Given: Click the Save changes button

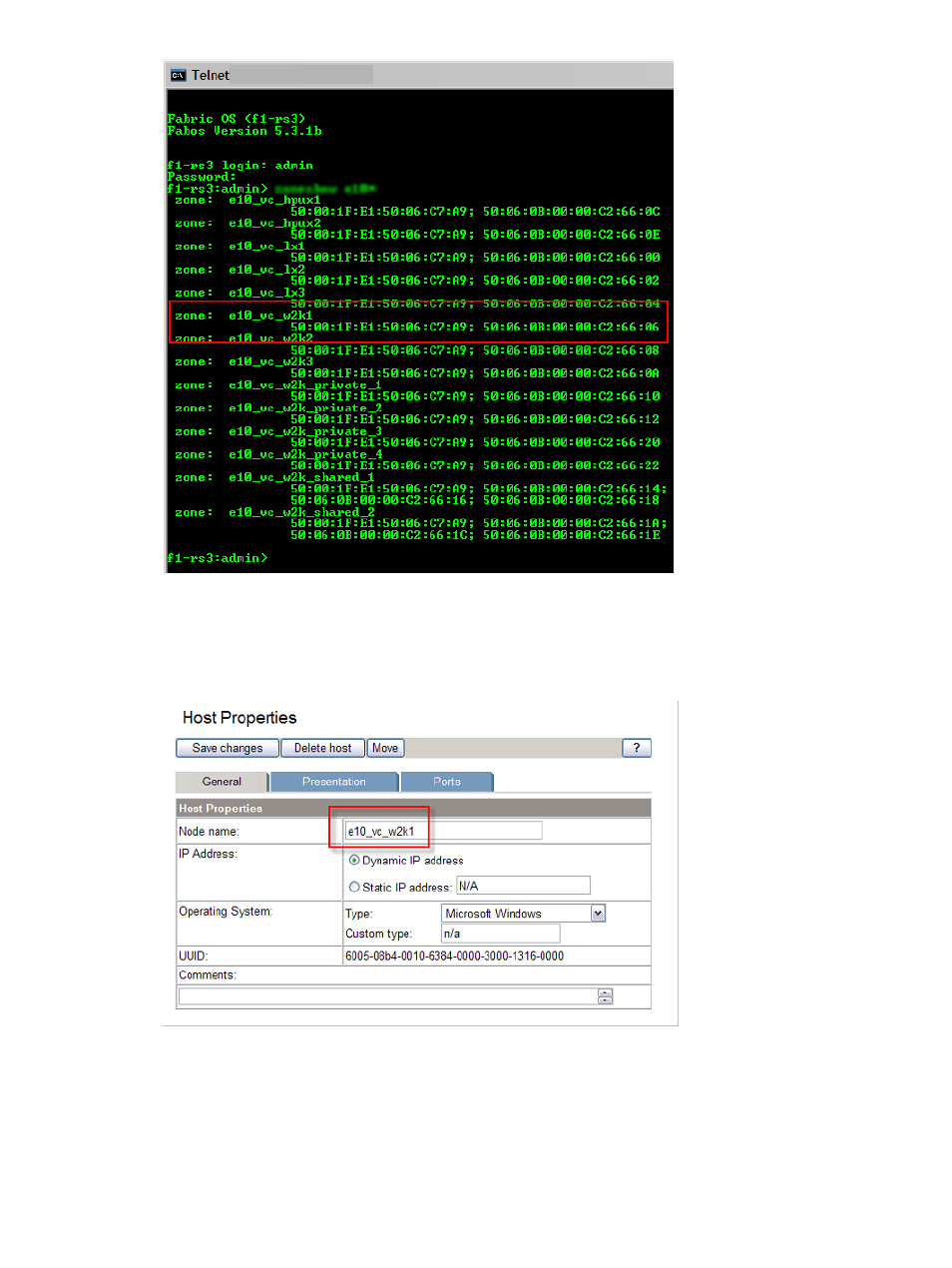Looking at the screenshot, I should pyautogui.click(x=228, y=748).
